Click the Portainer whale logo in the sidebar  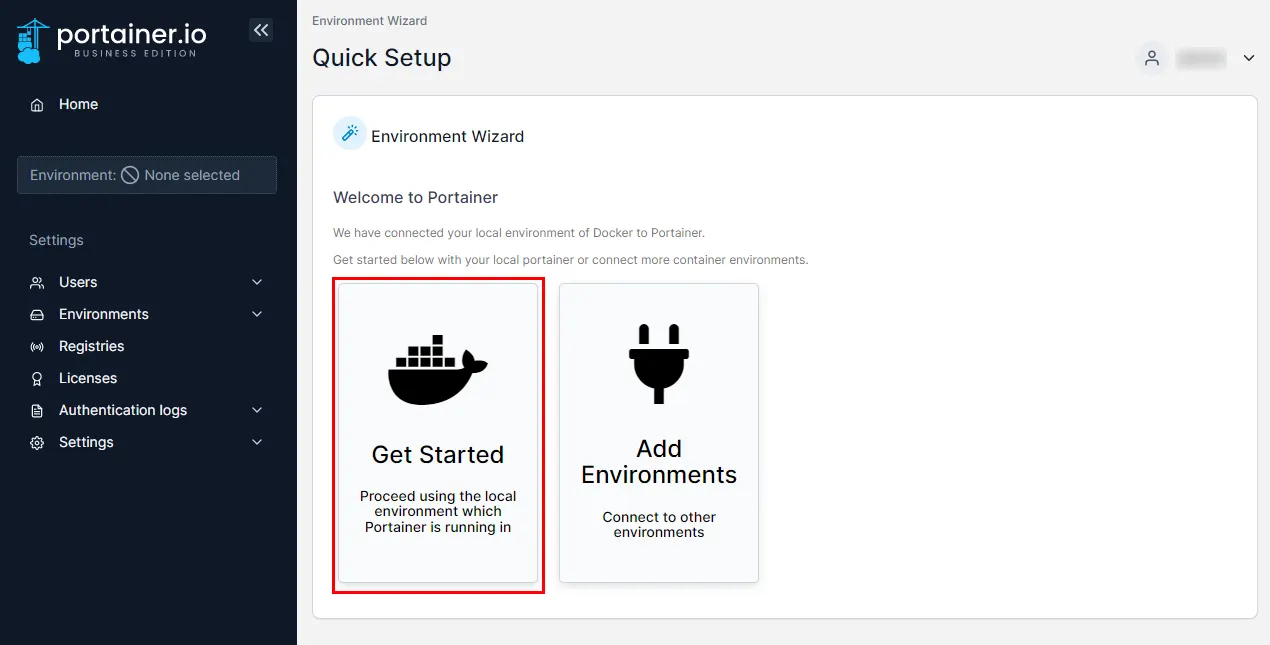(x=30, y=40)
